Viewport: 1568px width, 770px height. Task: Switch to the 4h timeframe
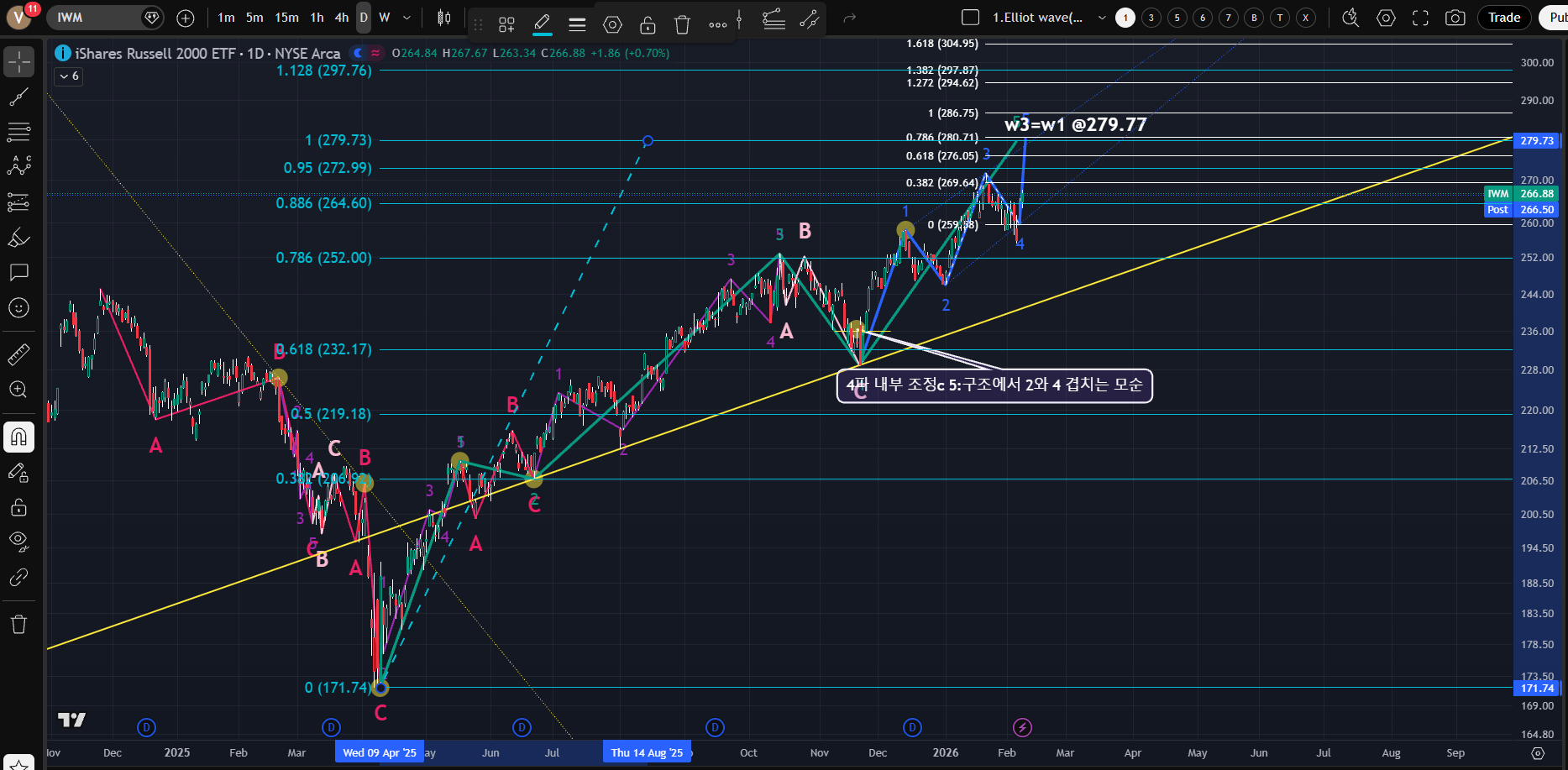pyautogui.click(x=341, y=18)
